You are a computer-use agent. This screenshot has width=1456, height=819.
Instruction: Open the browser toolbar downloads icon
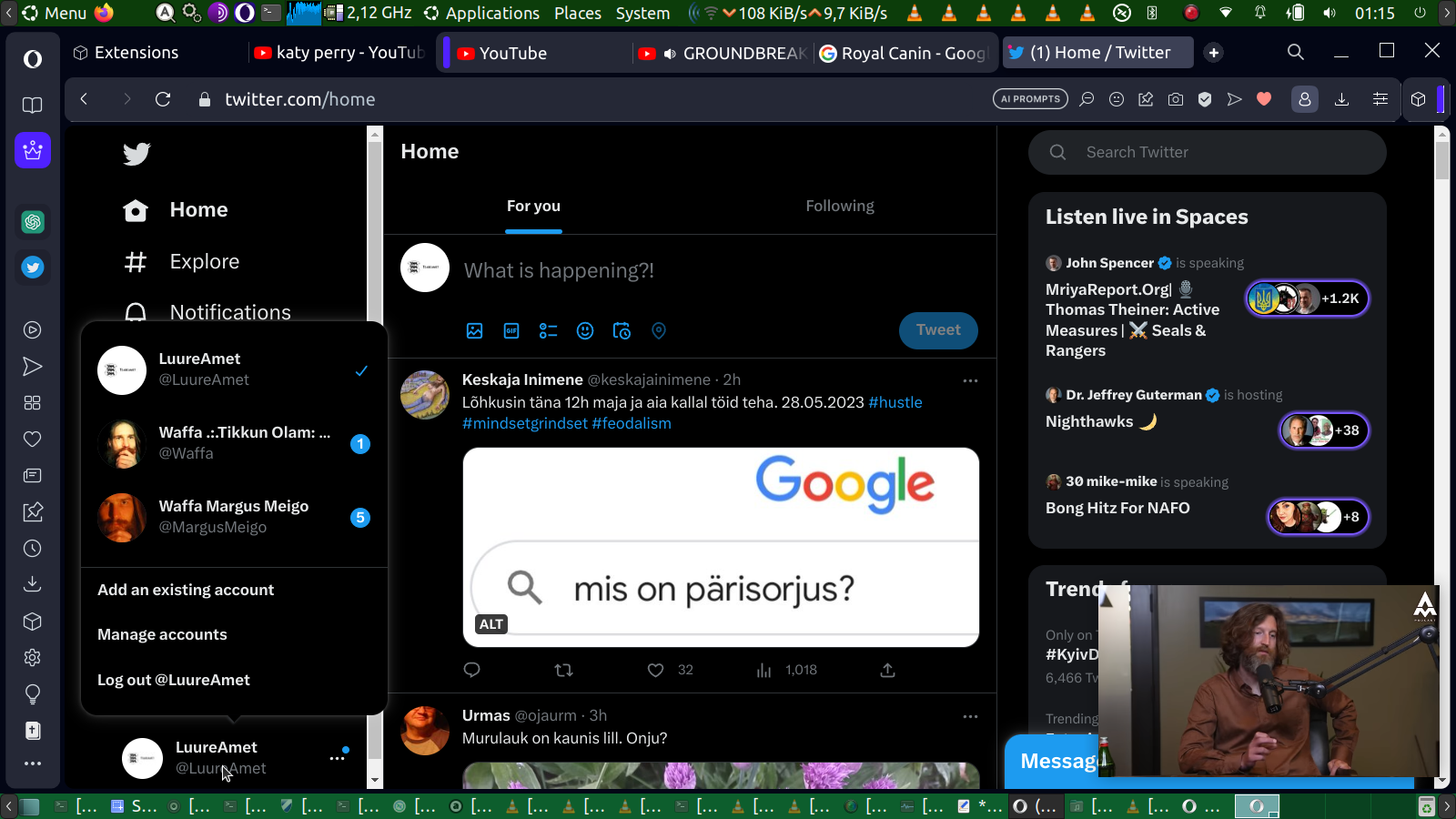point(1341,99)
